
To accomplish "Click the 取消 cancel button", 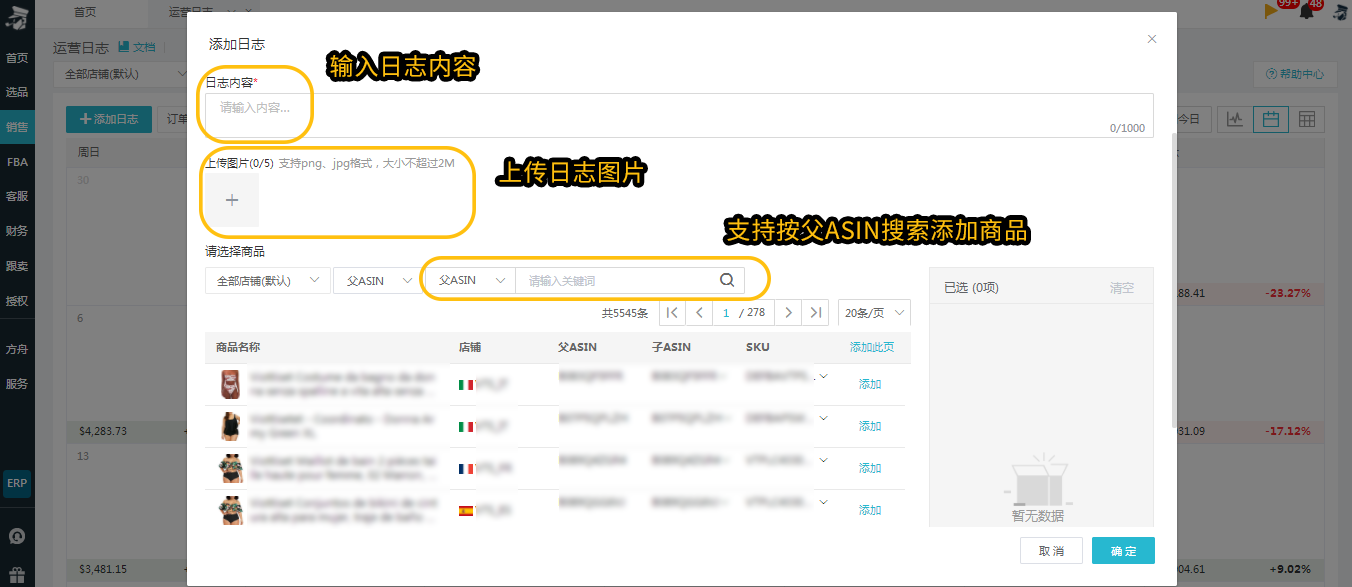I will (1051, 551).
